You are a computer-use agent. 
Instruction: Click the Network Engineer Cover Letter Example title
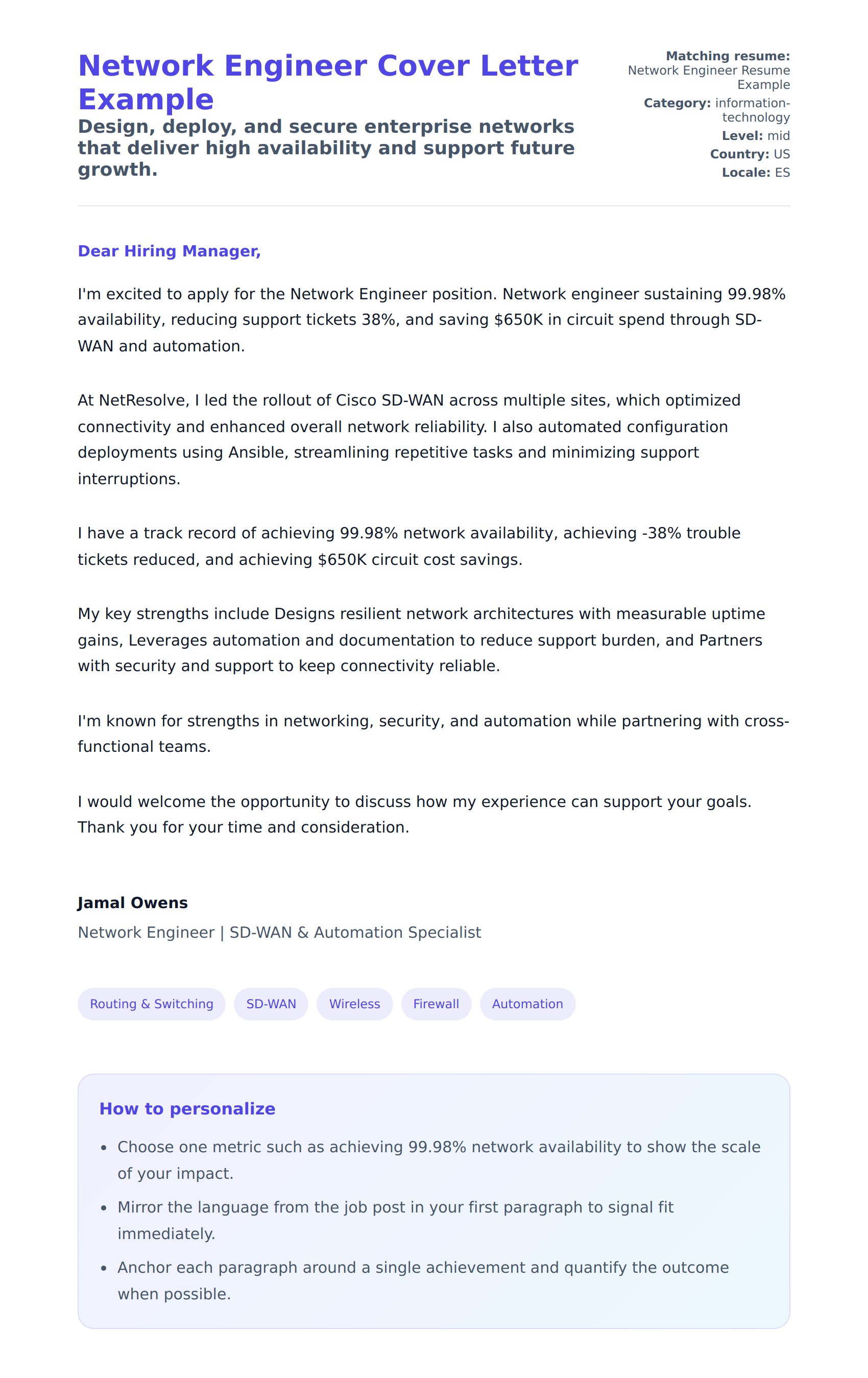[x=327, y=82]
